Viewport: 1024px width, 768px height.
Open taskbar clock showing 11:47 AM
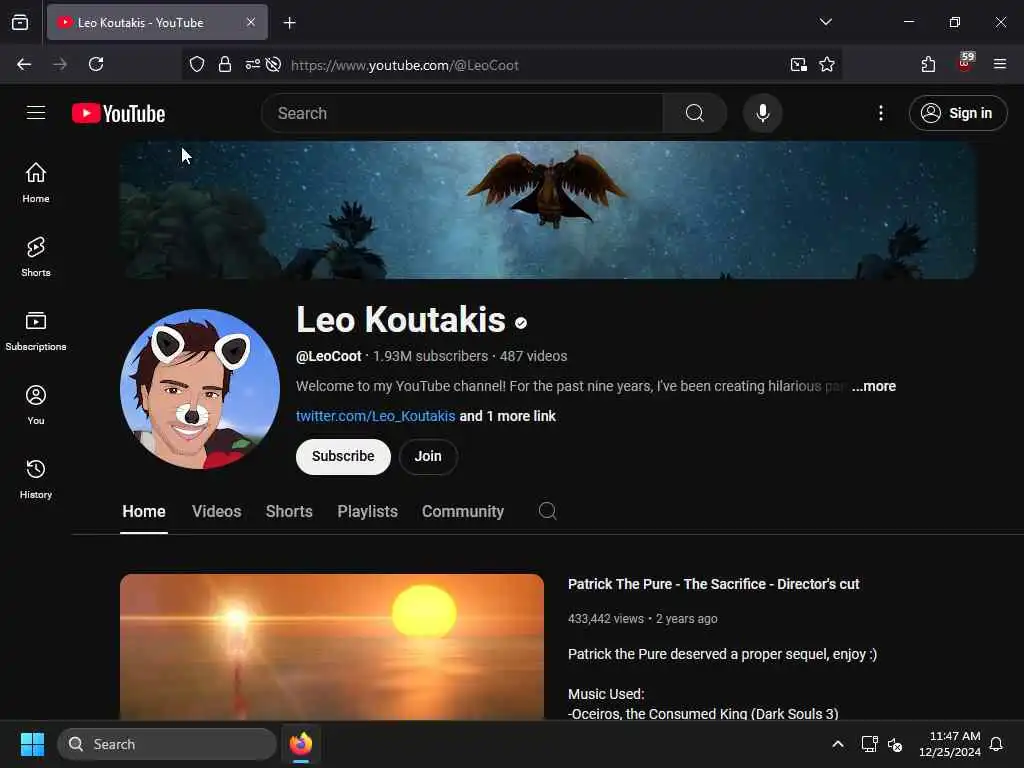pyautogui.click(x=950, y=744)
